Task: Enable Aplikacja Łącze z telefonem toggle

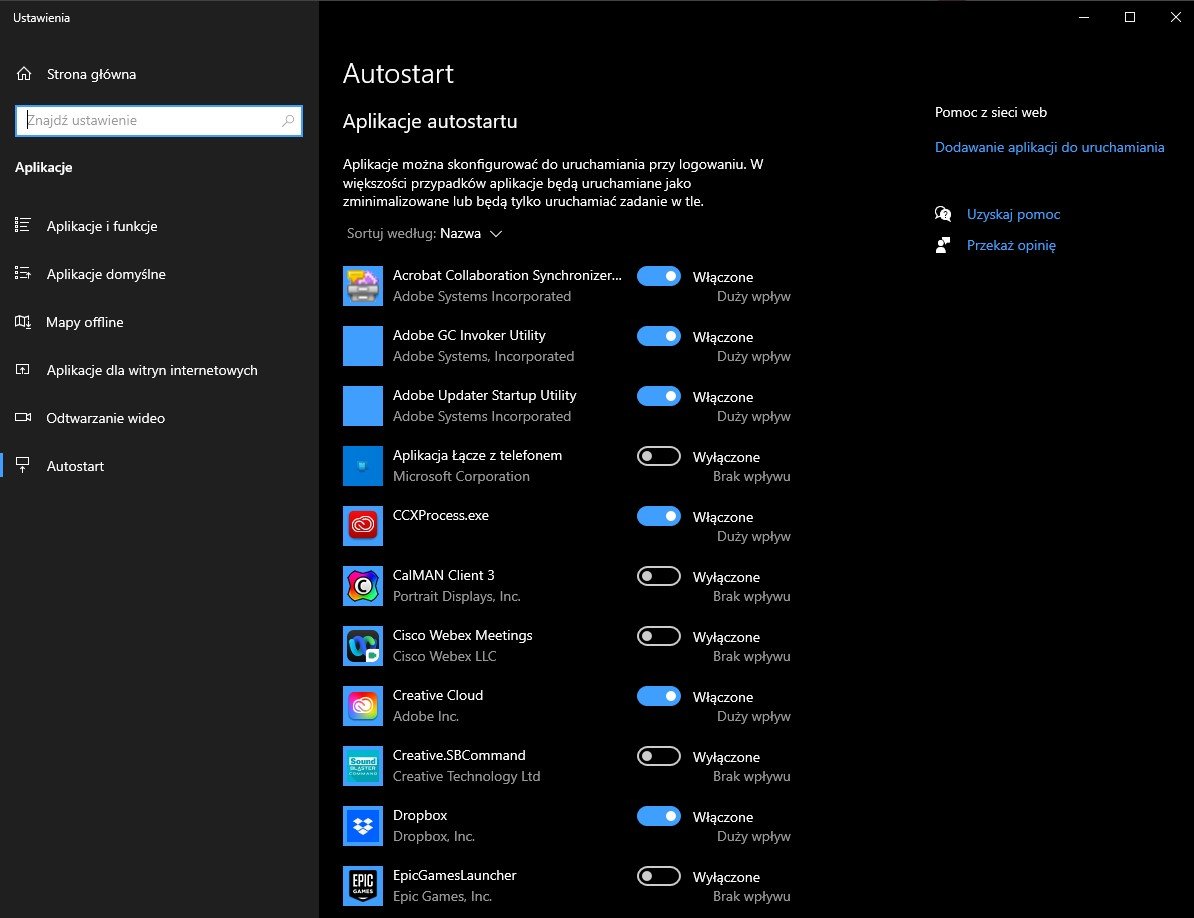Action: [658, 456]
